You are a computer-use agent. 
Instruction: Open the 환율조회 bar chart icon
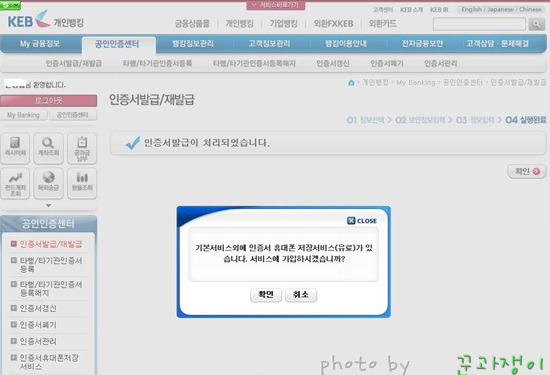[x=82, y=183]
